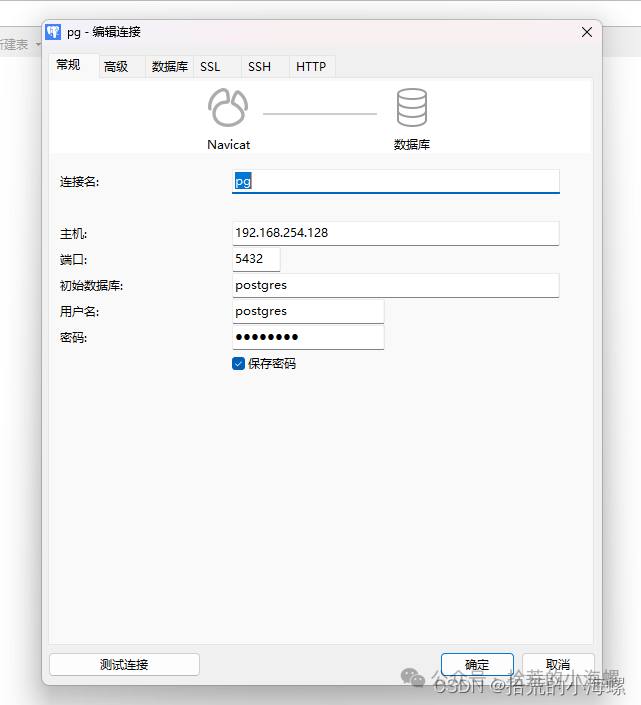
Task: Click the database cylinder icon
Action: (x=412, y=107)
